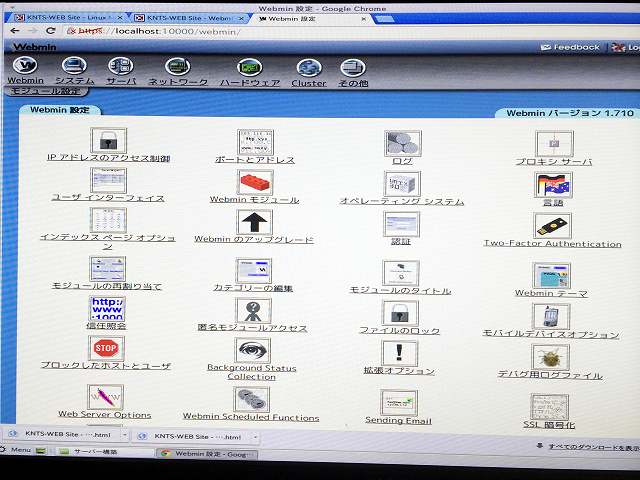640x480 pixels.
Task: Click the localhost:10000/webmin address bar
Action: point(349,31)
